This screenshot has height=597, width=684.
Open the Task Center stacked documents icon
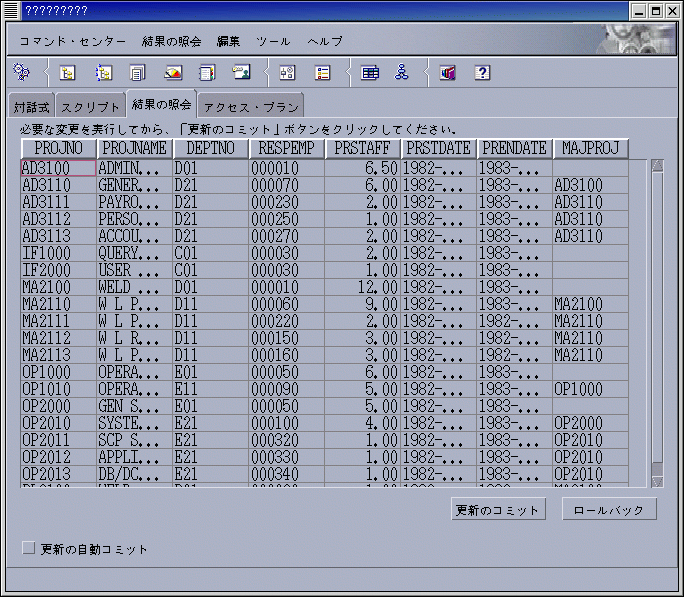tap(137, 73)
